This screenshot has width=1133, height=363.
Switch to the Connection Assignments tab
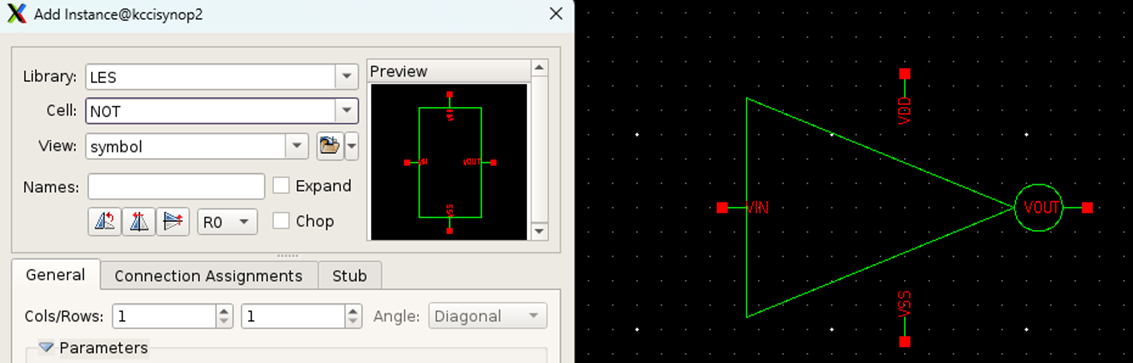[208, 276]
